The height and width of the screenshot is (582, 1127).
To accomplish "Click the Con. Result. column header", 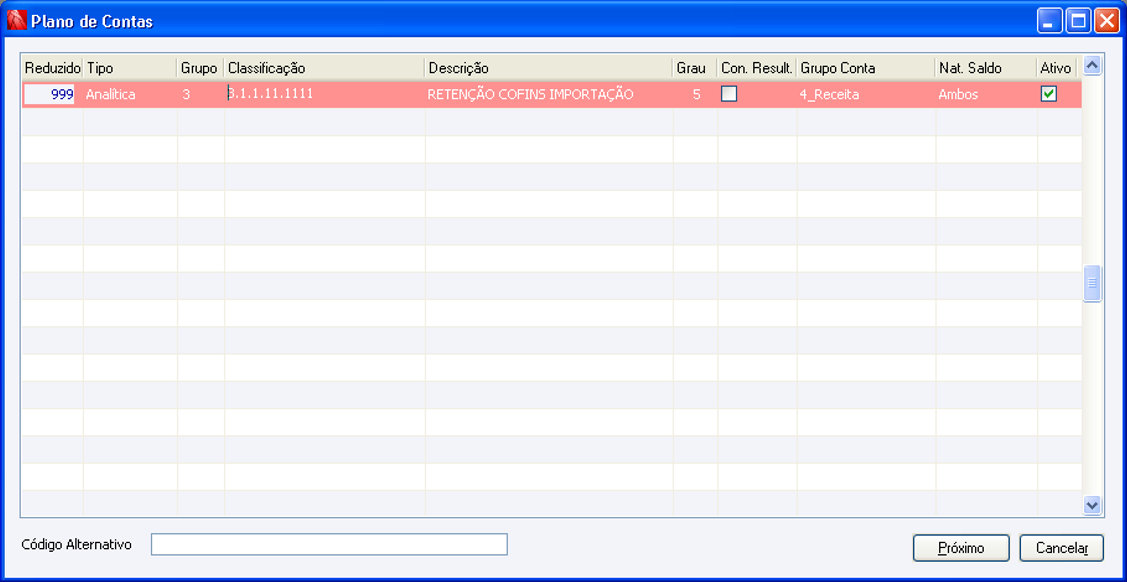I will pyautogui.click(x=757, y=68).
